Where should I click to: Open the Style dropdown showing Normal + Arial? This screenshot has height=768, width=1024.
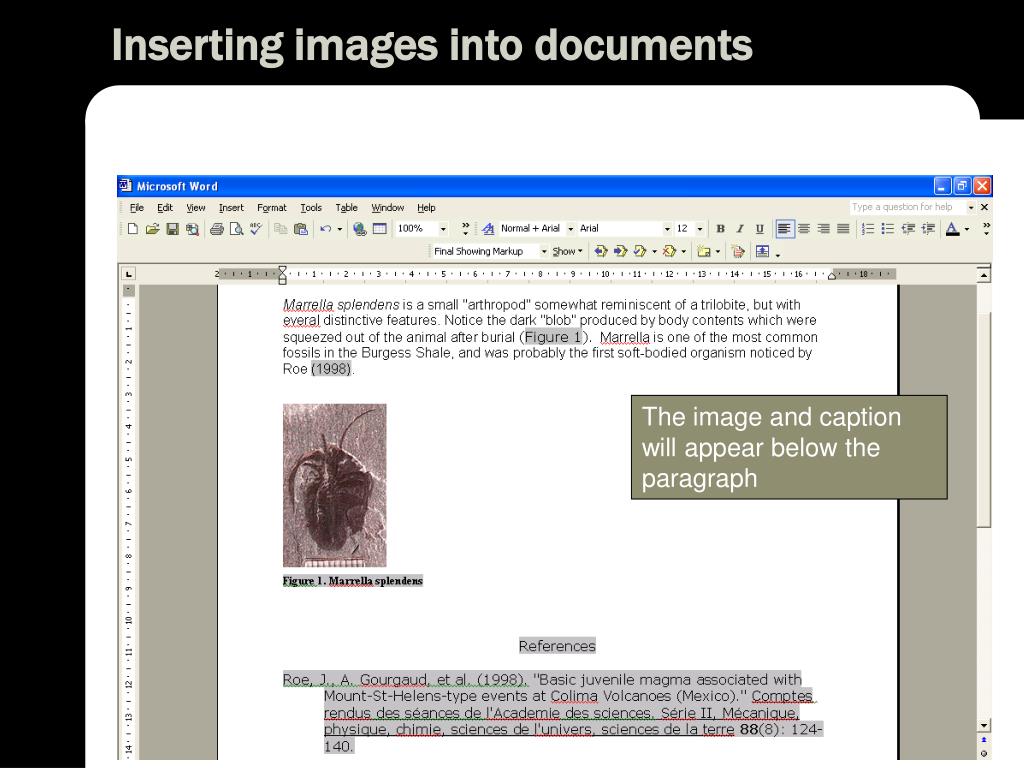point(570,229)
